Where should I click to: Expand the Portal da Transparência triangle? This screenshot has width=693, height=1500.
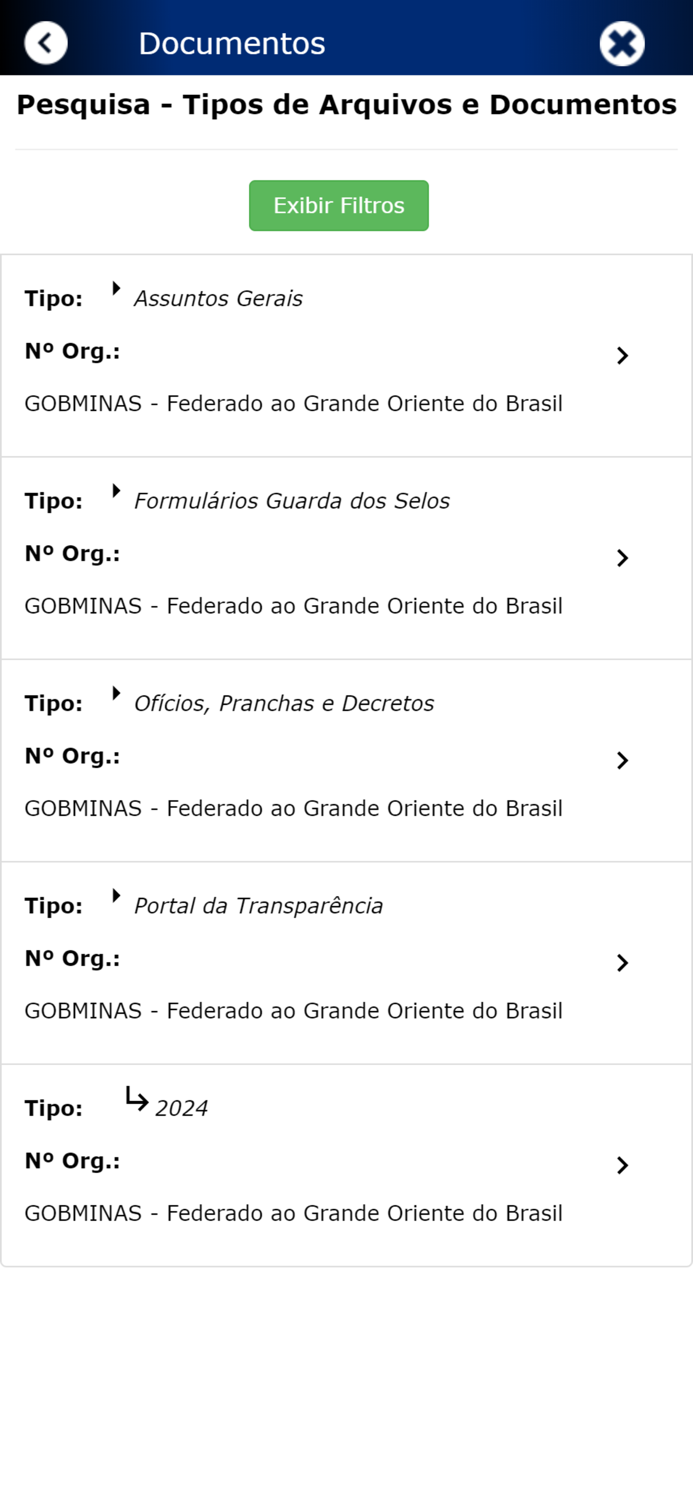116,896
